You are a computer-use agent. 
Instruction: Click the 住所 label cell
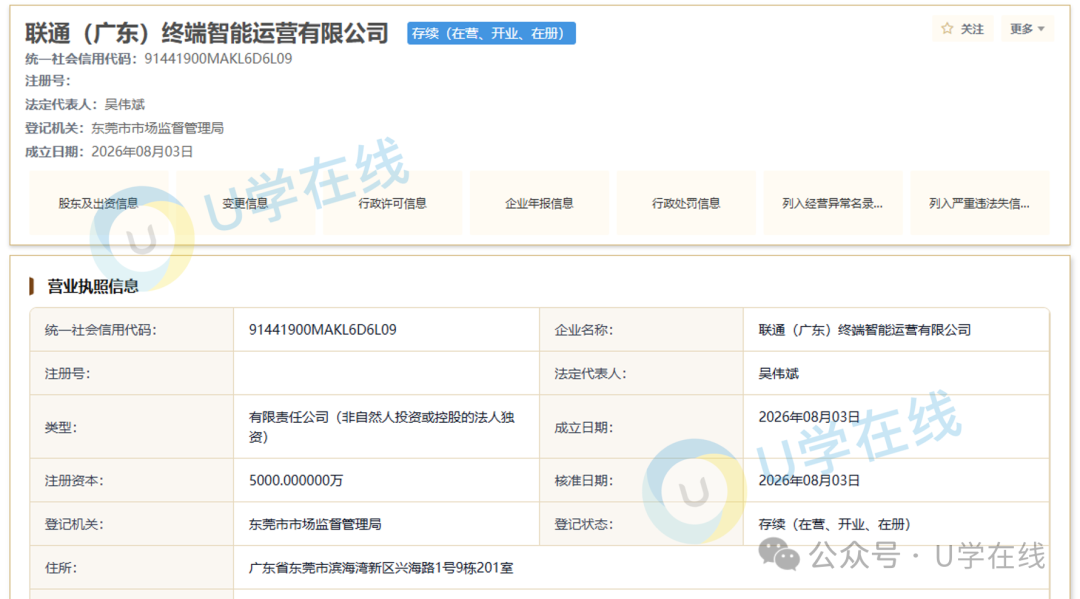tap(132, 568)
